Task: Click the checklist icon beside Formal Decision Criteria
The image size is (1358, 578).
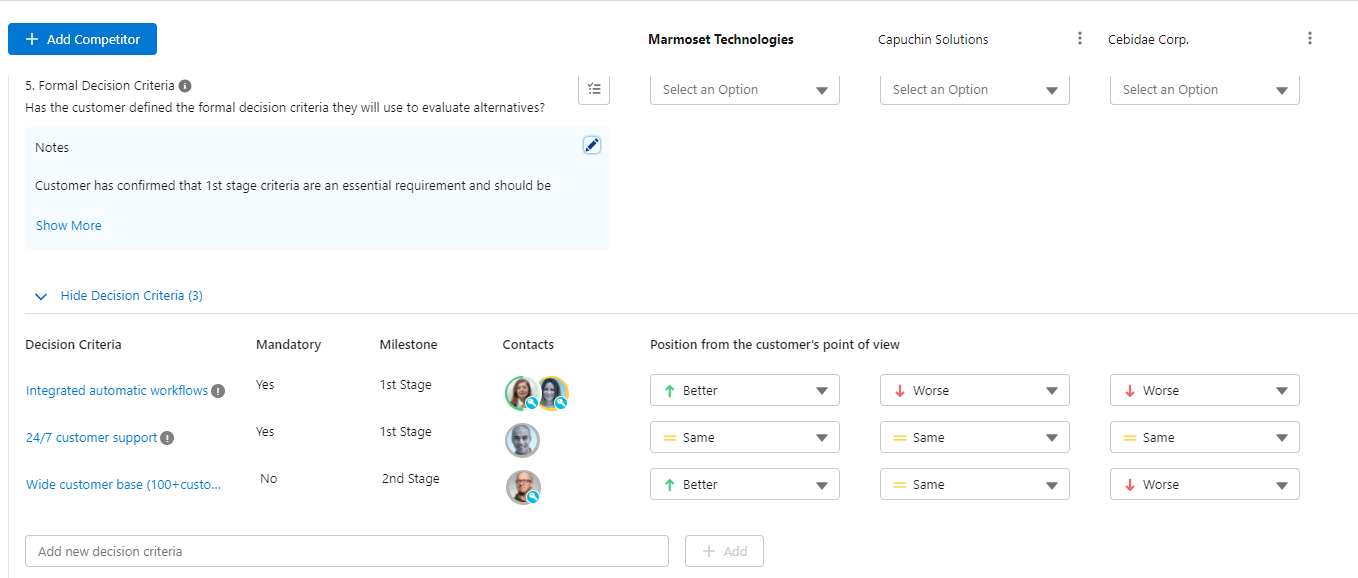Action: pos(594,89)
